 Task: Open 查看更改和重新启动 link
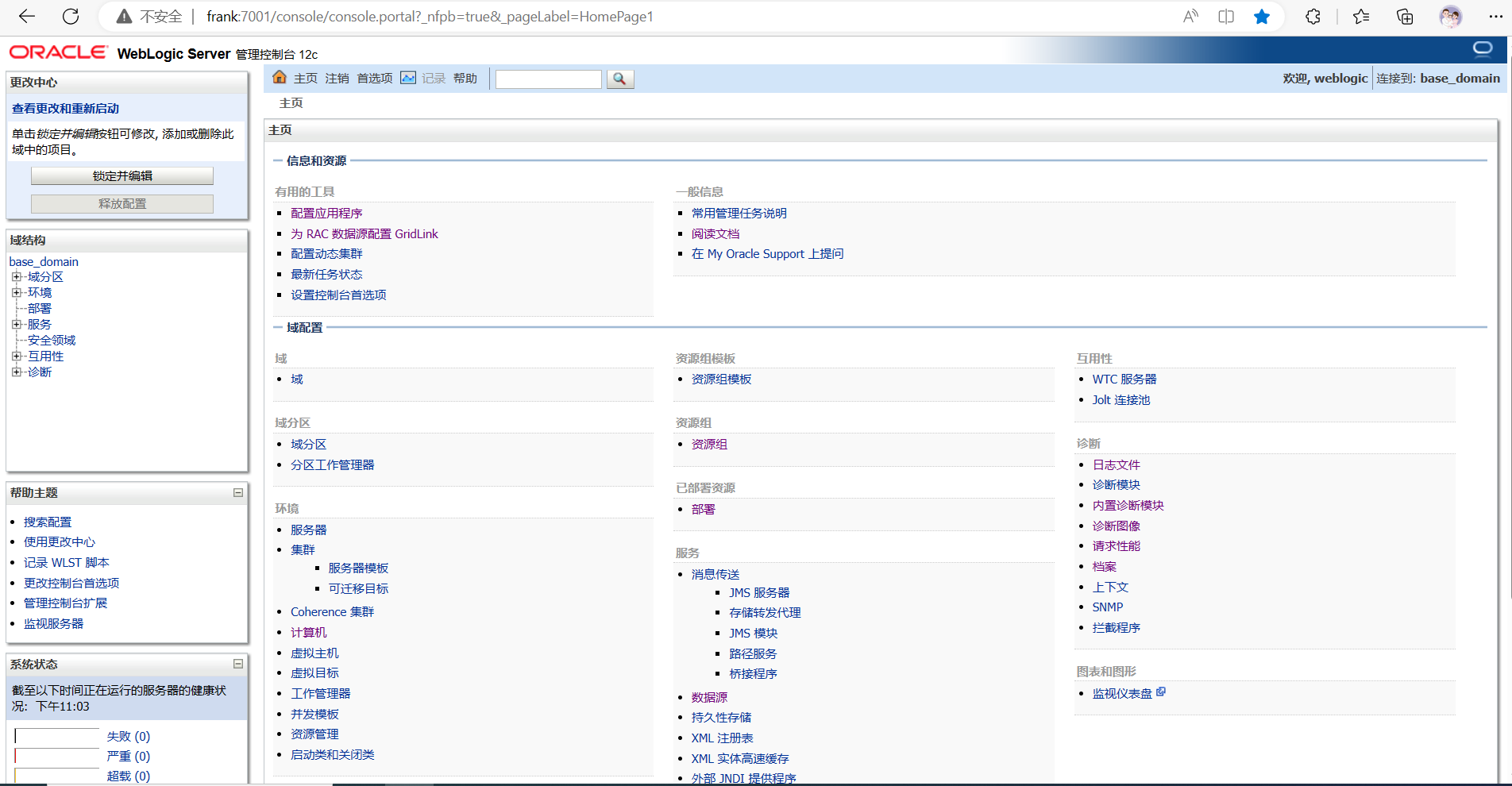point(65,108)
